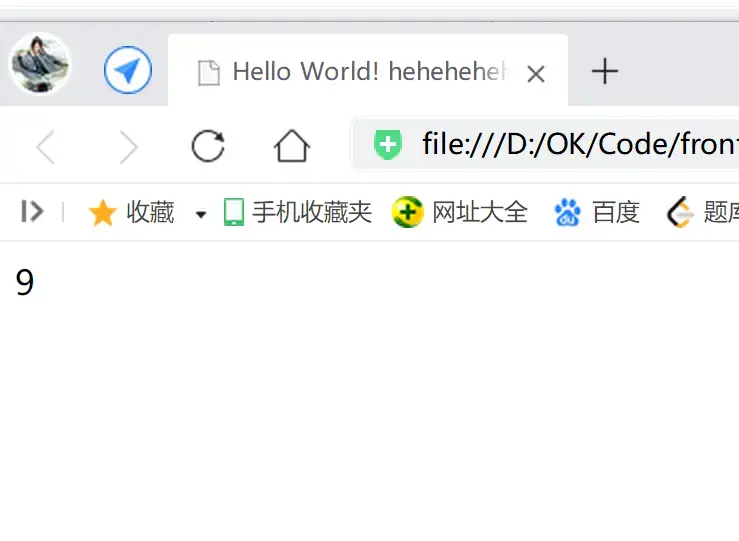Focus the file:///D:/OK/Code address bar
Viewport: 739px width, 541px height.
point(546,144)
